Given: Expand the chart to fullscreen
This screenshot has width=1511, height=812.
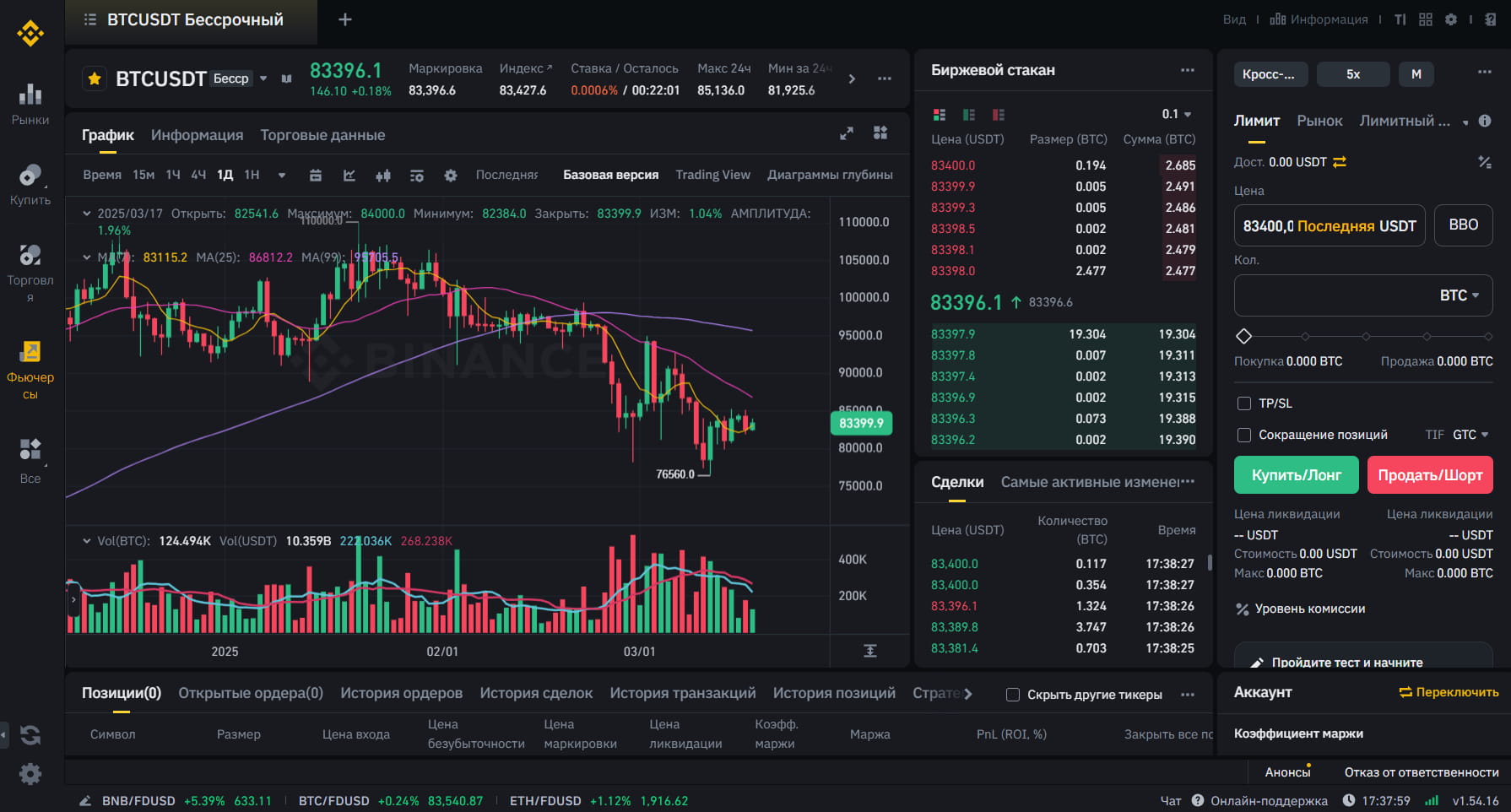Looking at the screenshot, I should click(847, 133).
